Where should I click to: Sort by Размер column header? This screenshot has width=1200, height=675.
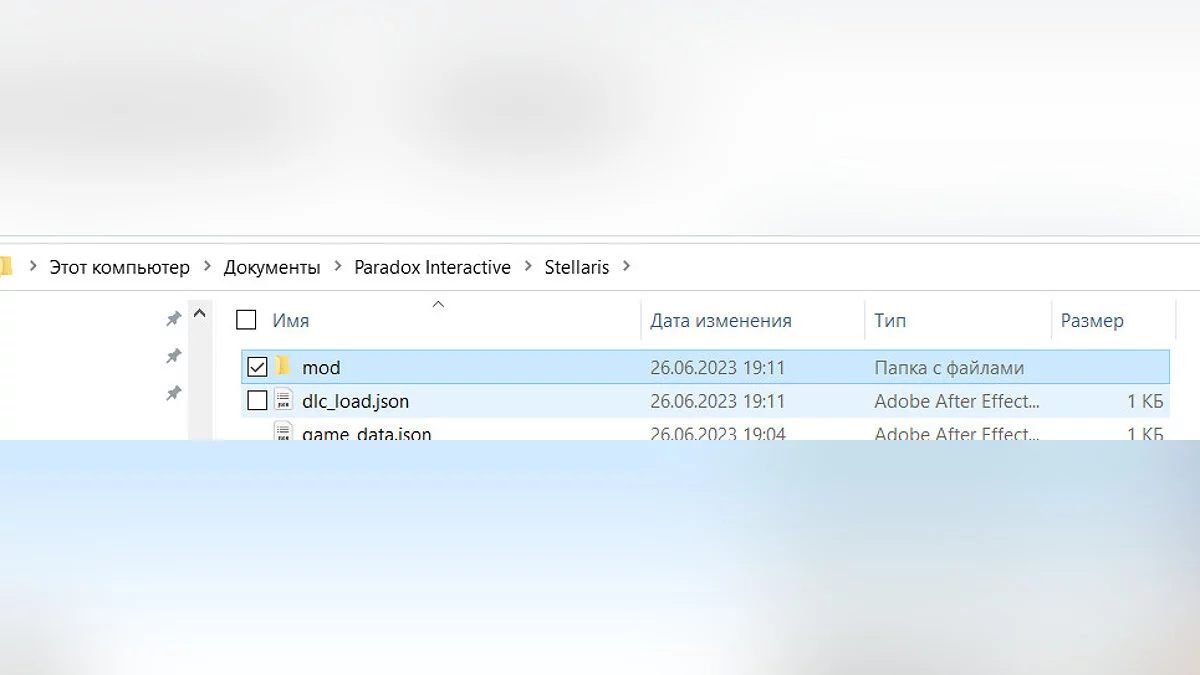pyautogui.click(x=1092, y=321)
